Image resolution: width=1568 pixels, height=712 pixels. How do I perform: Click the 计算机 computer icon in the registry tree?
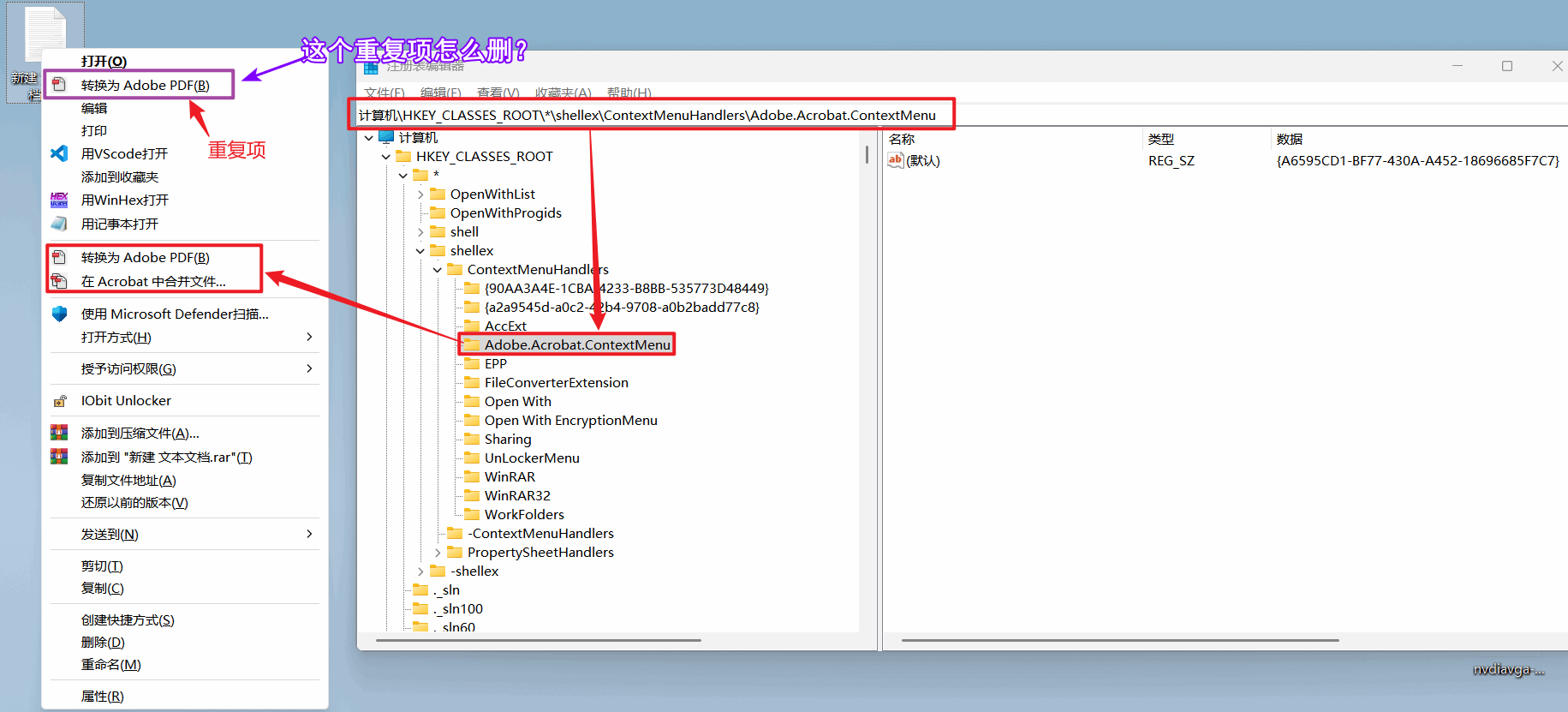(x=386, y=137)
